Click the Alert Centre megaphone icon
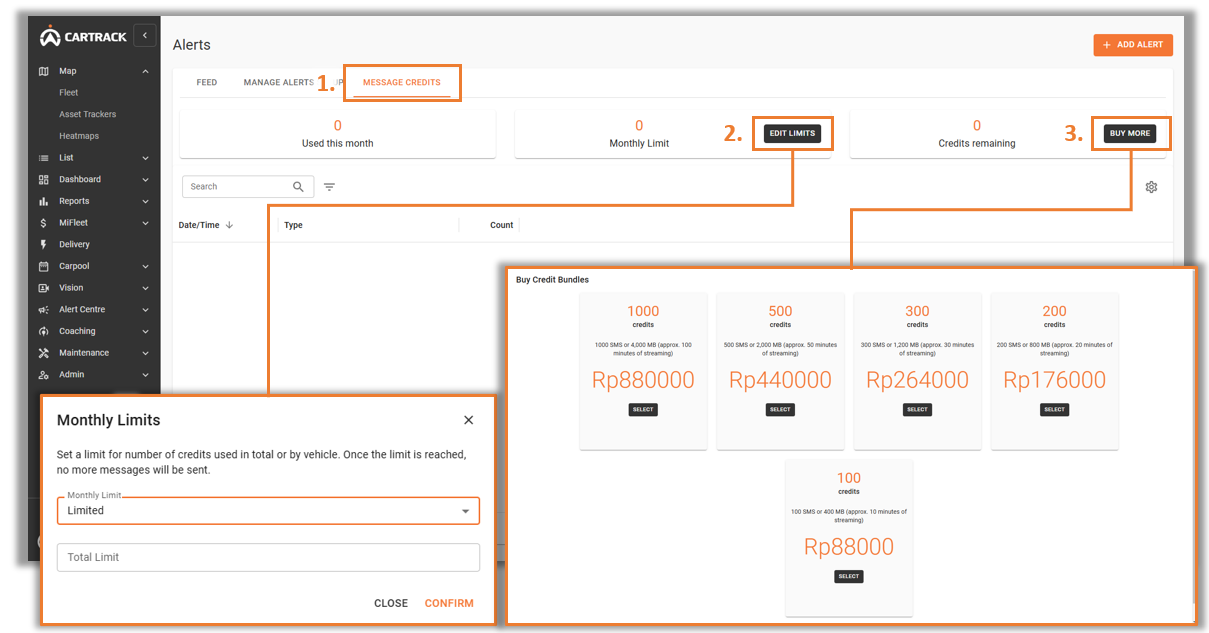This screenshot has height=633, width=1209. (43, 310)
